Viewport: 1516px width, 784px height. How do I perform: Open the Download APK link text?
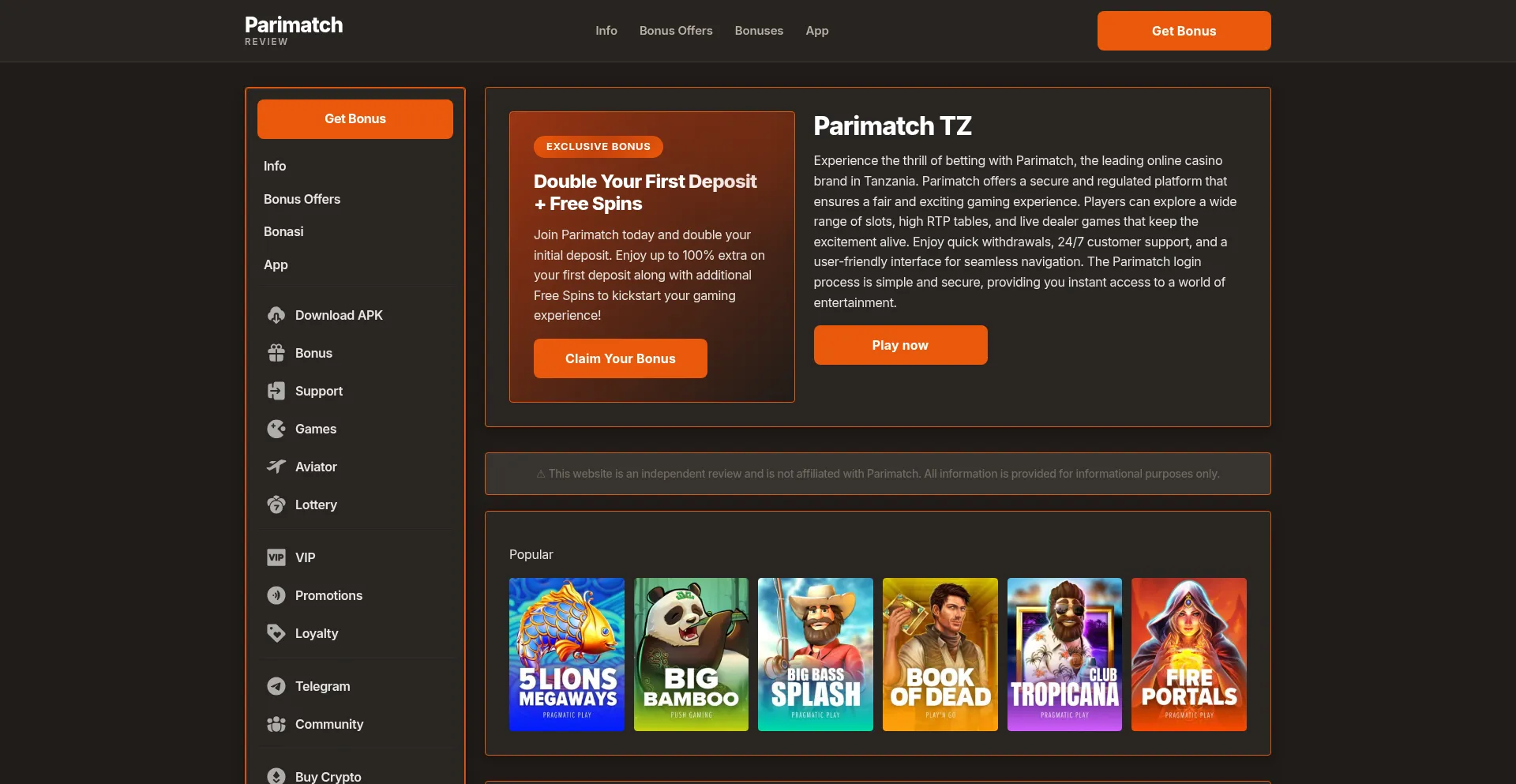(x=339, y=315)
